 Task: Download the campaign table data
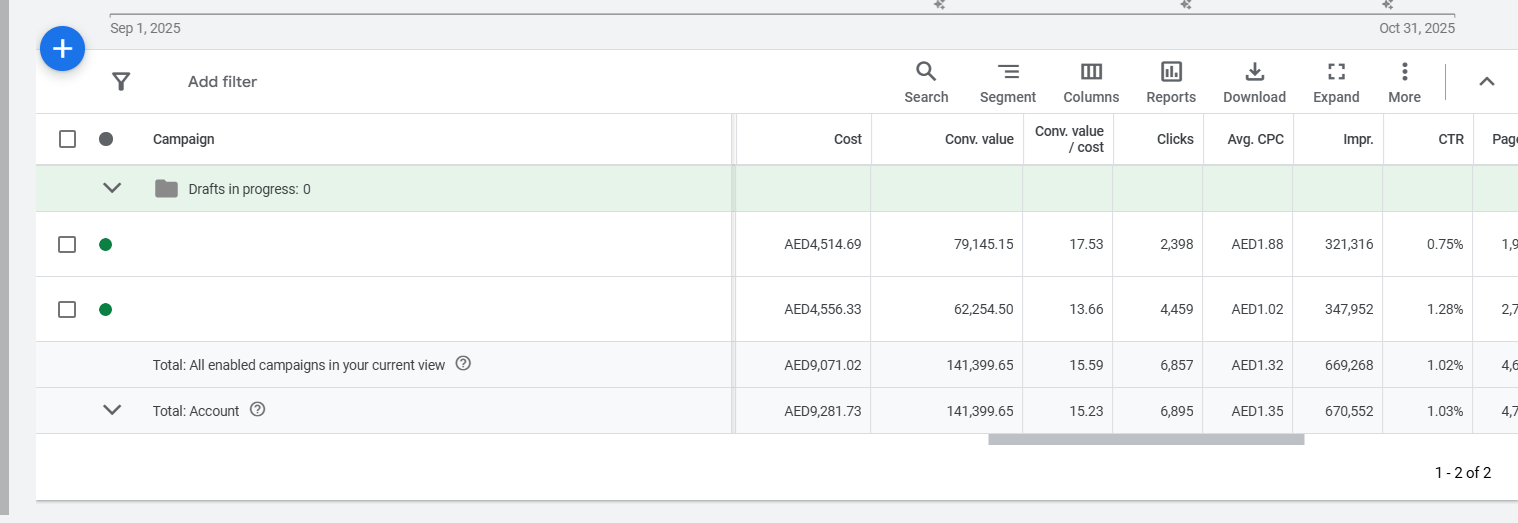coord(1254,82)
